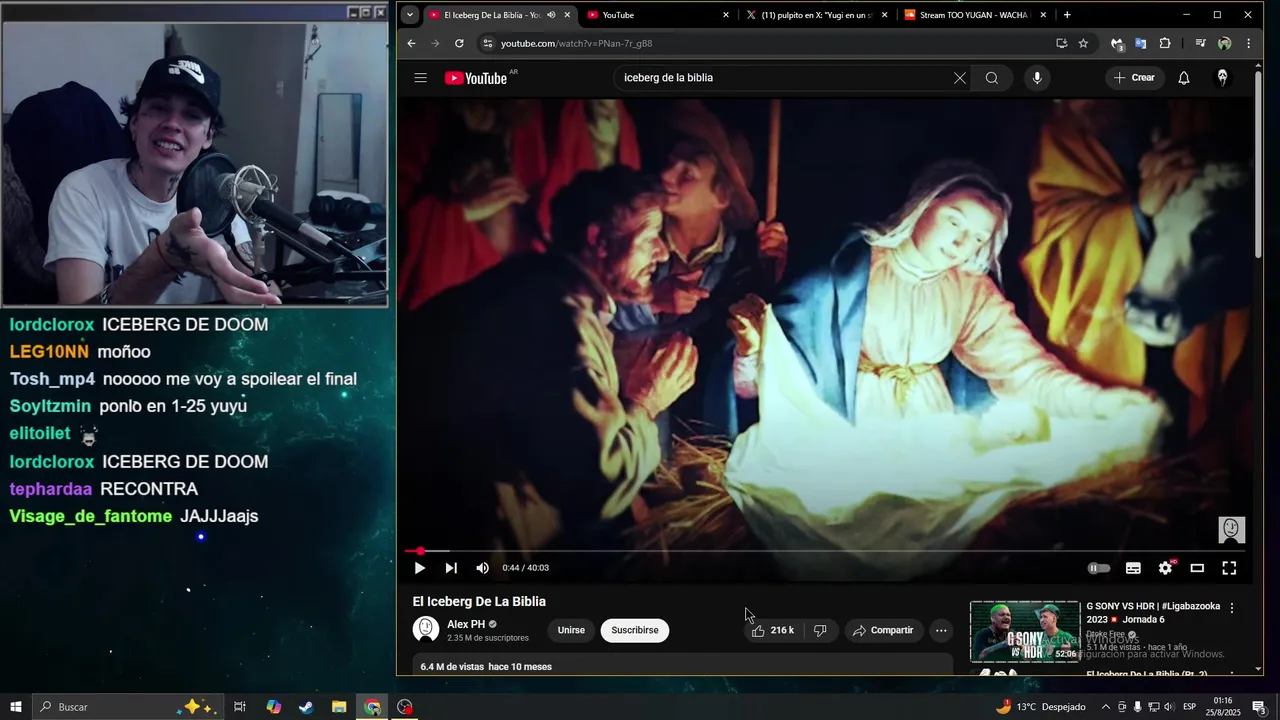This screenshot has width=1280, height=720.
Task: Clear the YouTube search box text
Action: point(960,78)
